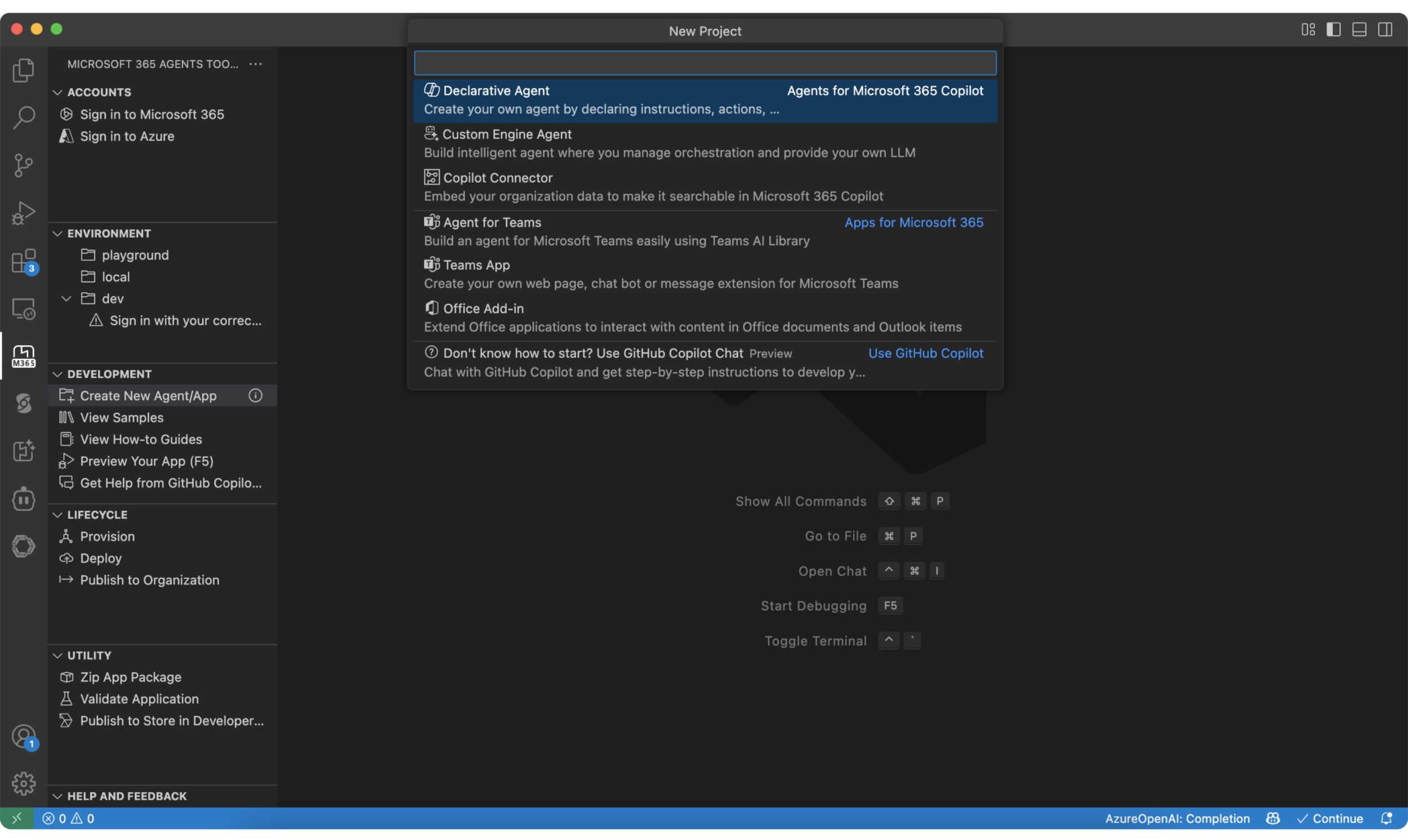1408x840 pixels.
Task: Click the Copilot status icon in status bar
Action: tap(1273, 818)
